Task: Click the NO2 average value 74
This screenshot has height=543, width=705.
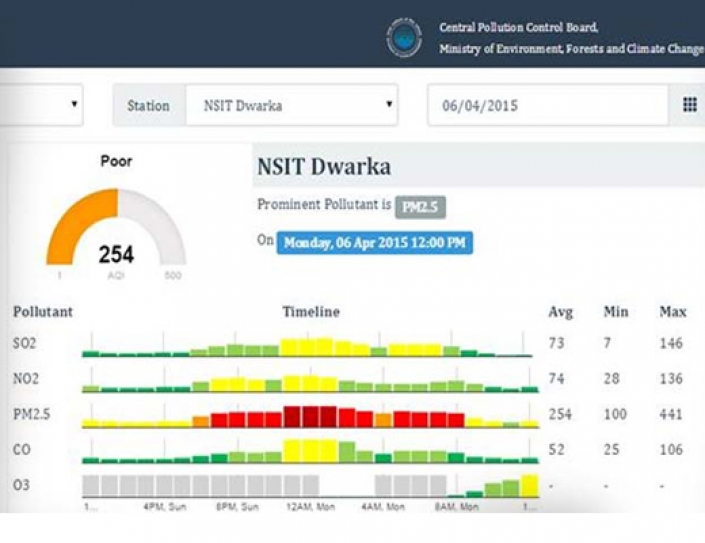Action: tap(556, 378)
